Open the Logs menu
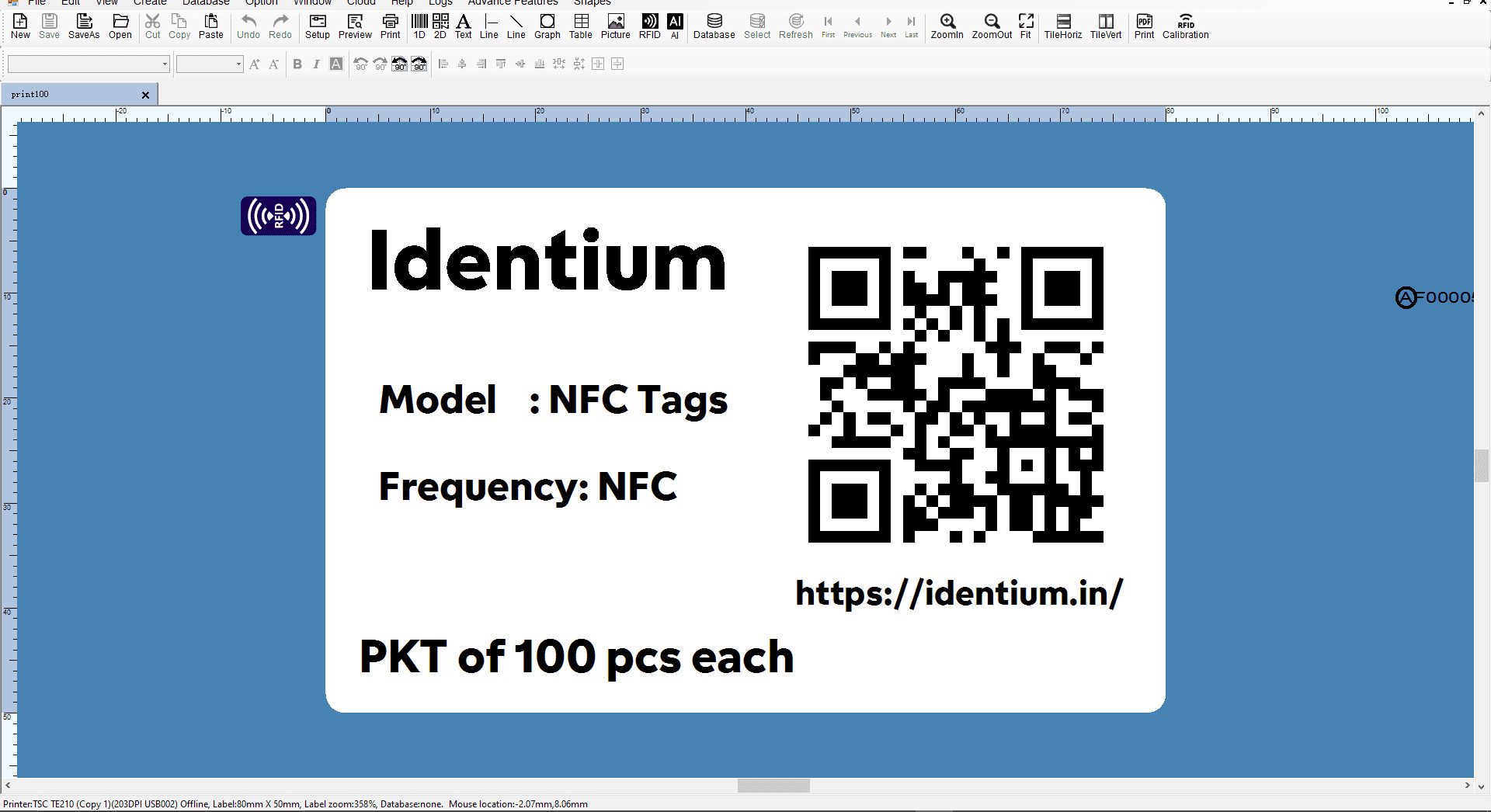 point(440,2)
